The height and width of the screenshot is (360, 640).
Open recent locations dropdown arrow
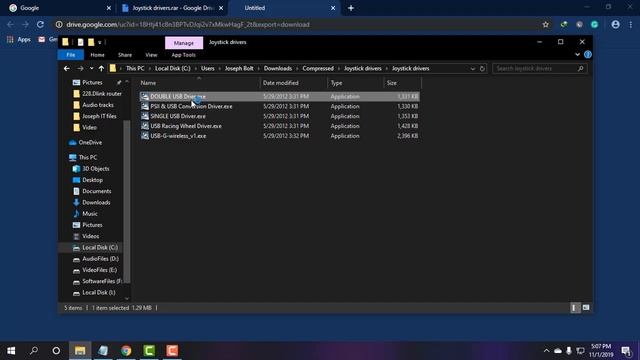click(91, 69)
